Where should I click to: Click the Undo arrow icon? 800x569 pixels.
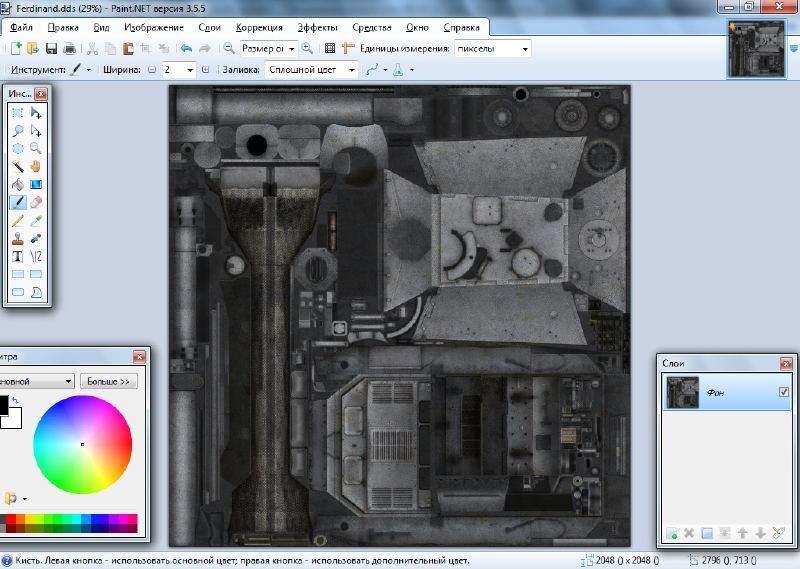click(186, 48)
